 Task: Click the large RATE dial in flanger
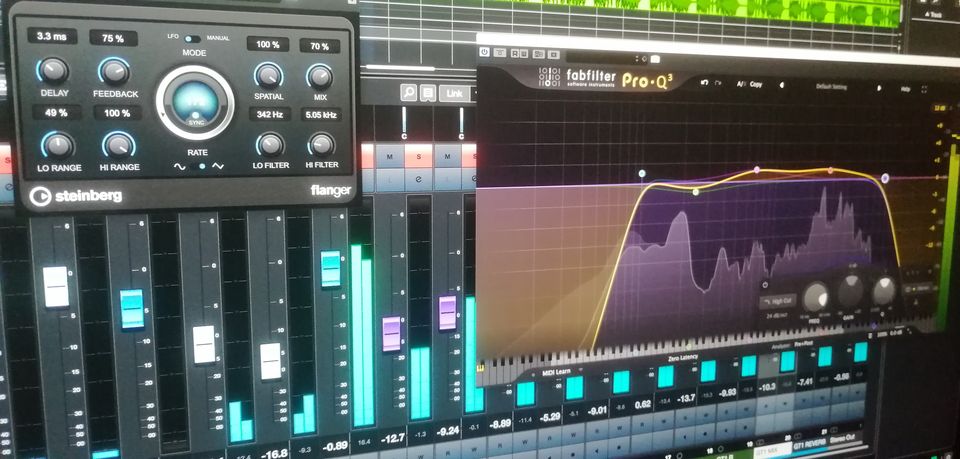click(x=195, y=102)
